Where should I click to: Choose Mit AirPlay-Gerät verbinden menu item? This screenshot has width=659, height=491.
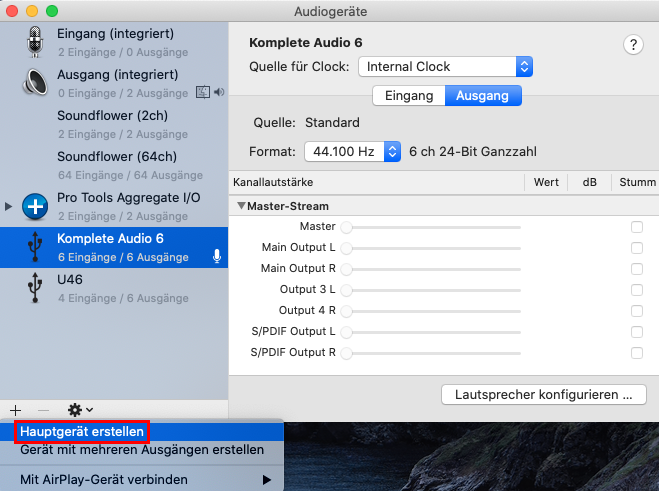[142, 480]
